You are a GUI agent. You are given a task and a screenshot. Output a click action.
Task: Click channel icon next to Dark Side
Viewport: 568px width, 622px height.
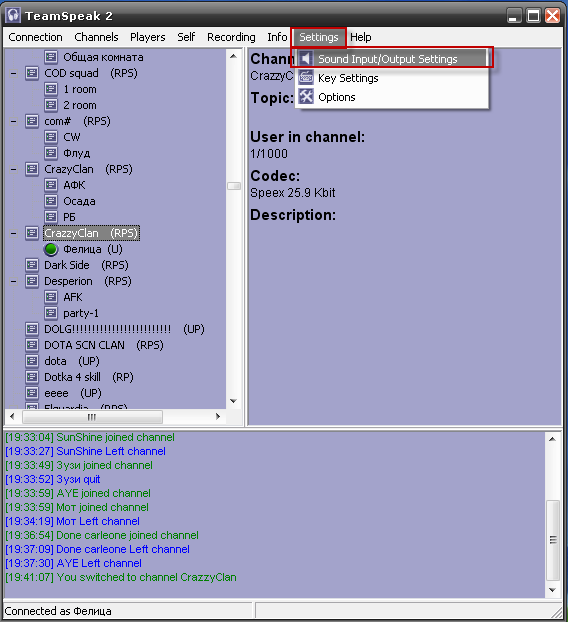tap(32, 265)
